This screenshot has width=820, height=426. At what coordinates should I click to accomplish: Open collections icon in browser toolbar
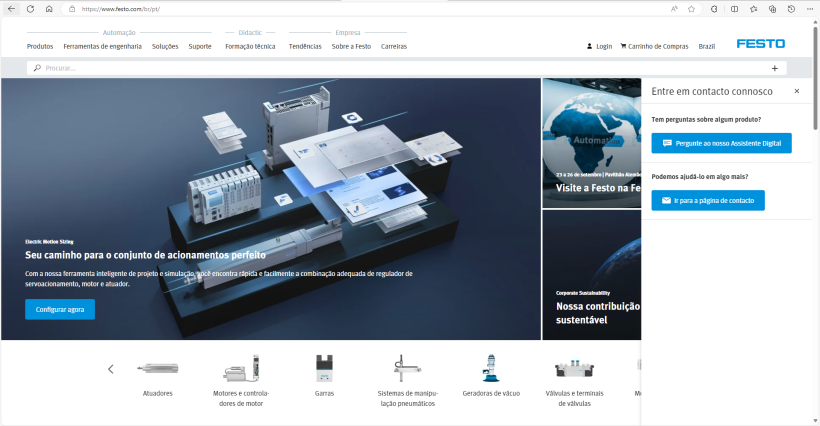tap(772, 9)
